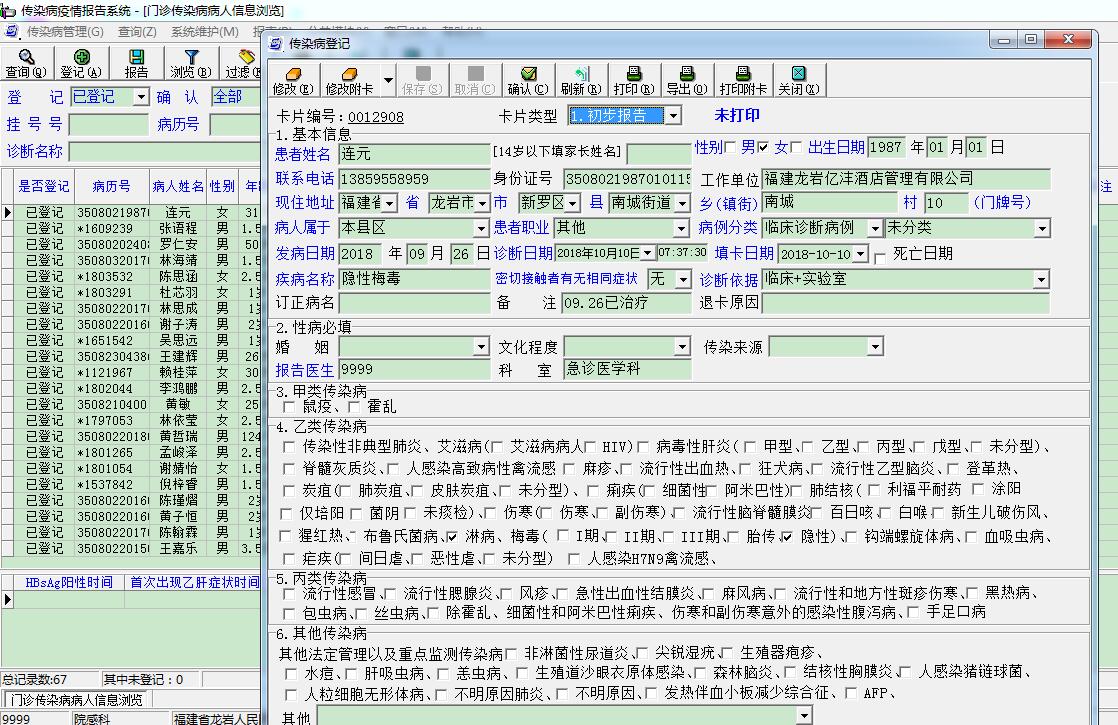Click the 浏览 funnel icon in main window
Image resolution: width=1118 pixels, height=725 pixels.
191,57
